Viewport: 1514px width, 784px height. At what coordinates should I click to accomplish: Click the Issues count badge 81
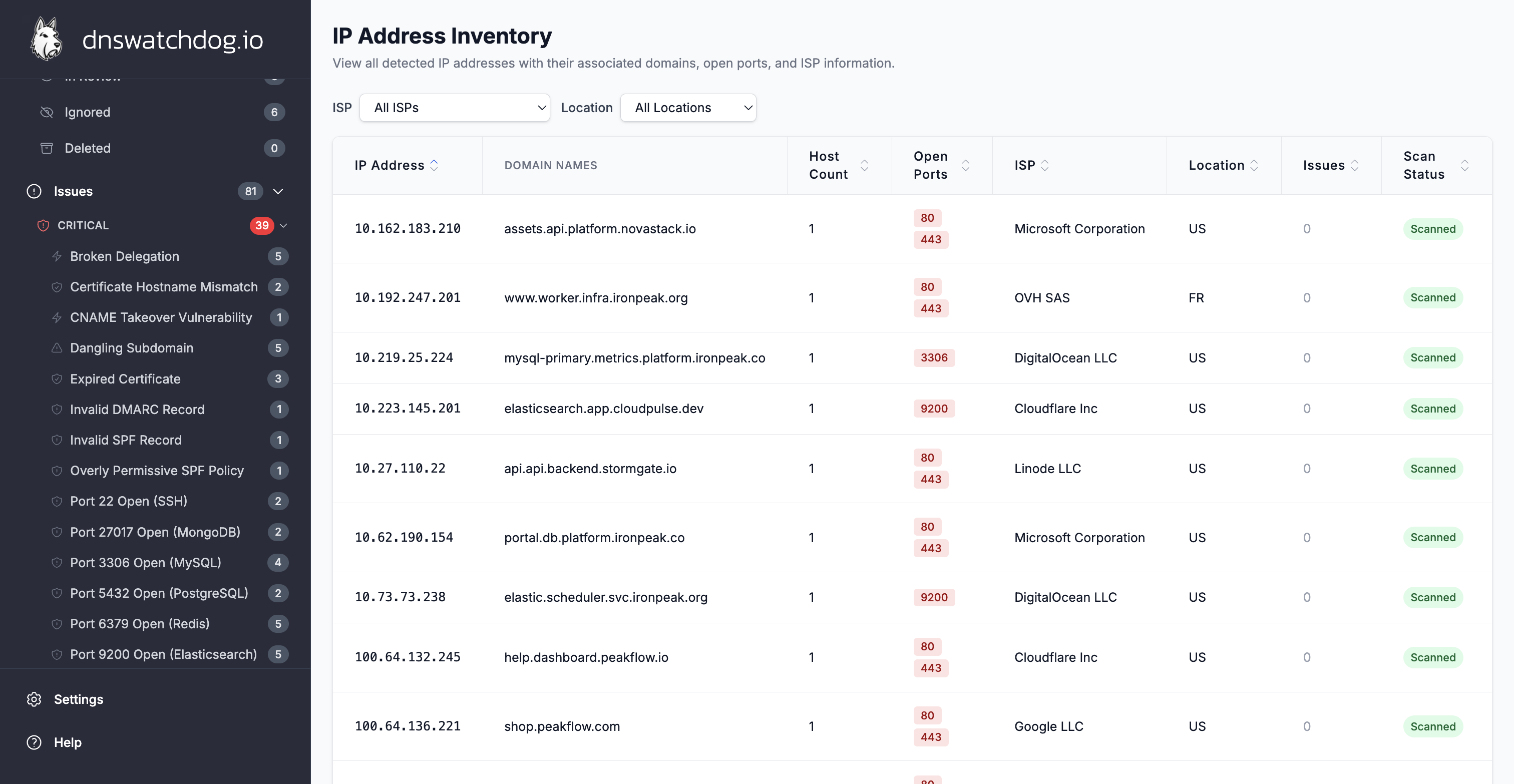click(x=250, y=191)
